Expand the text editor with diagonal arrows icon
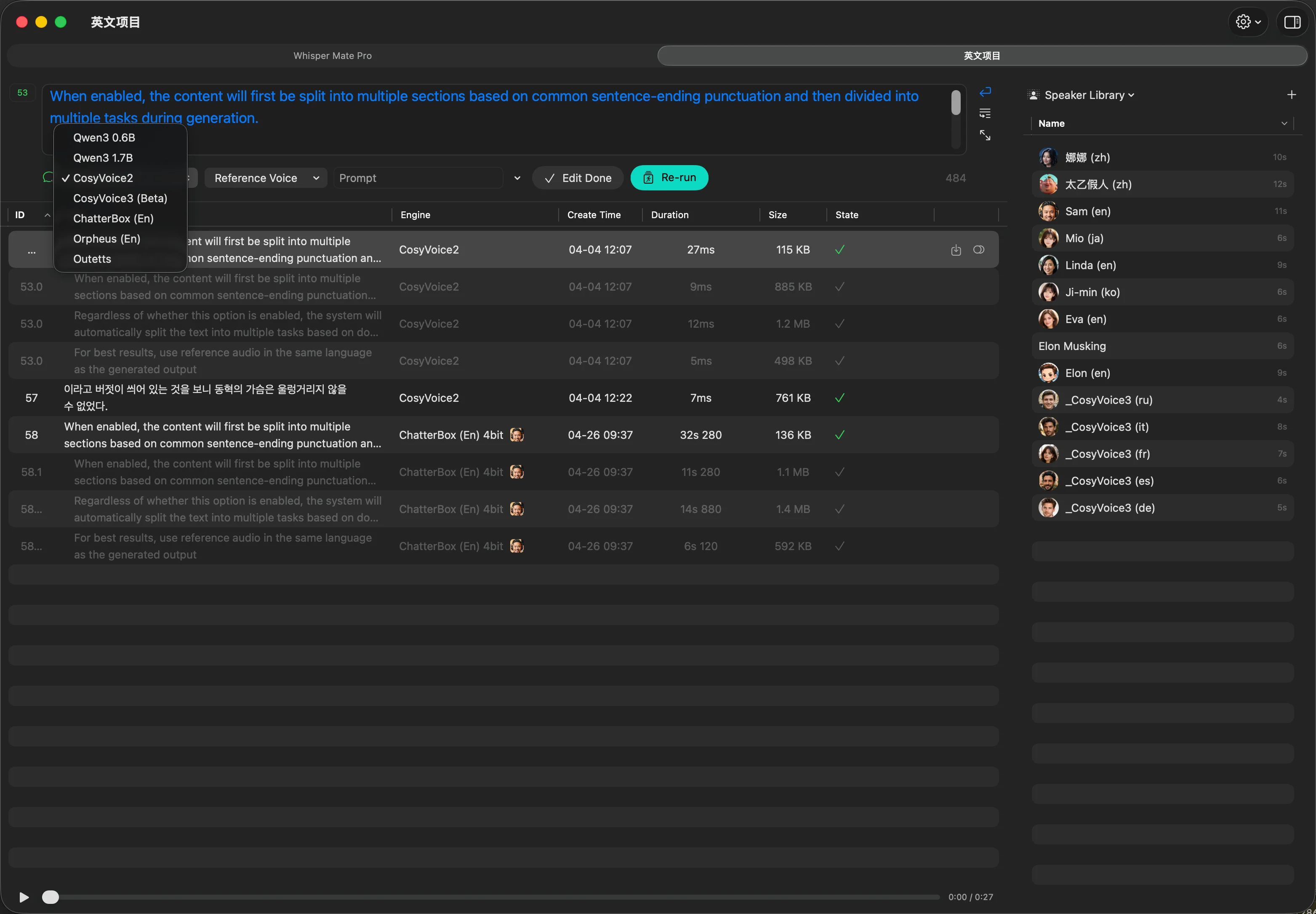This screenshot has width=1316, height=914. [985, 135]
